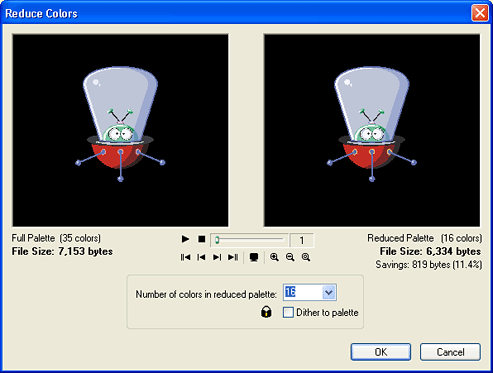Click the frame number box
Viewport: 493px width, 373px height.
302,240
